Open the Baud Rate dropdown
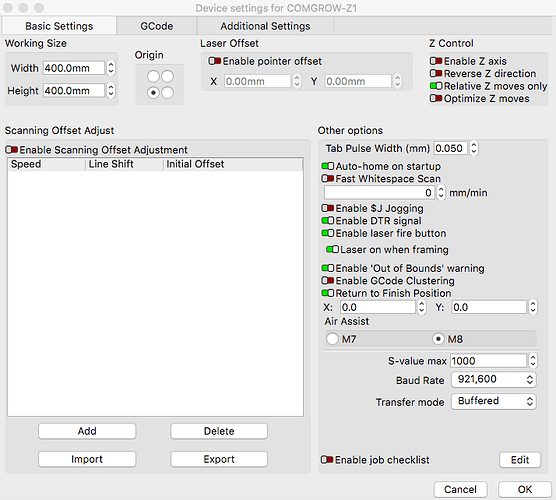 (x=494, y=380)
